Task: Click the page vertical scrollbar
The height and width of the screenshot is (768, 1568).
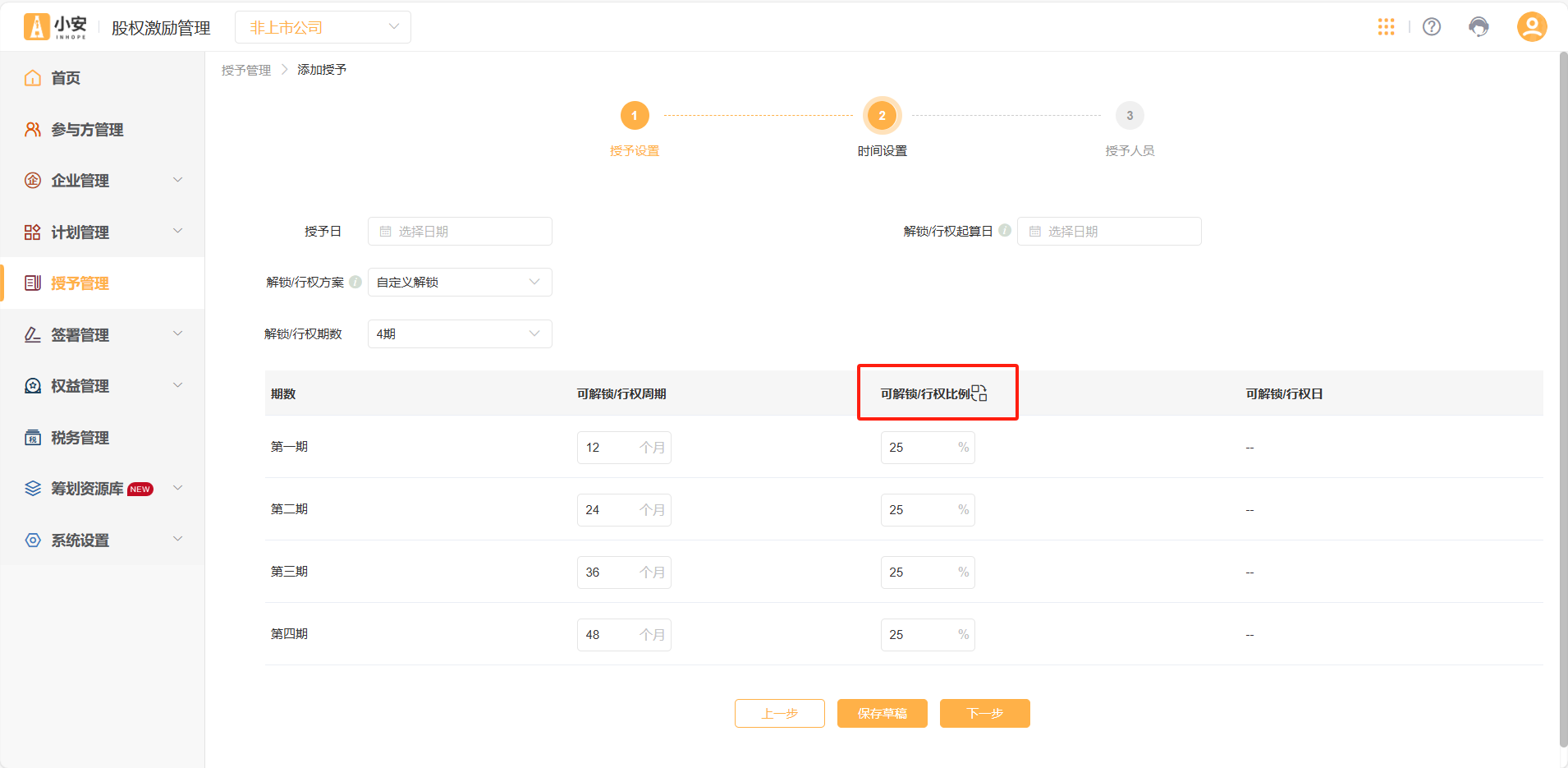Action: tap(1563, 400)
